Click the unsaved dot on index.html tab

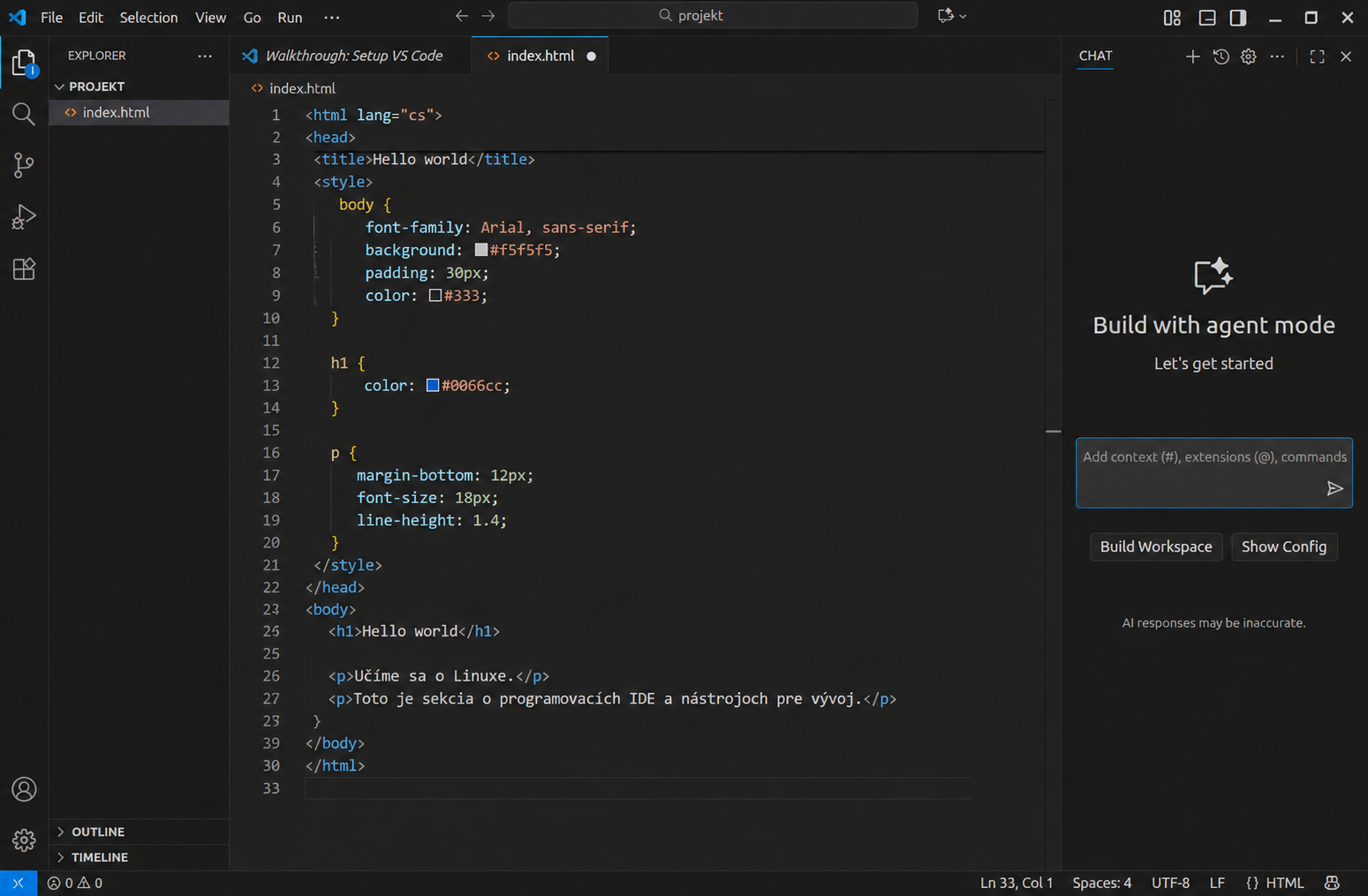tap(592, 56)
